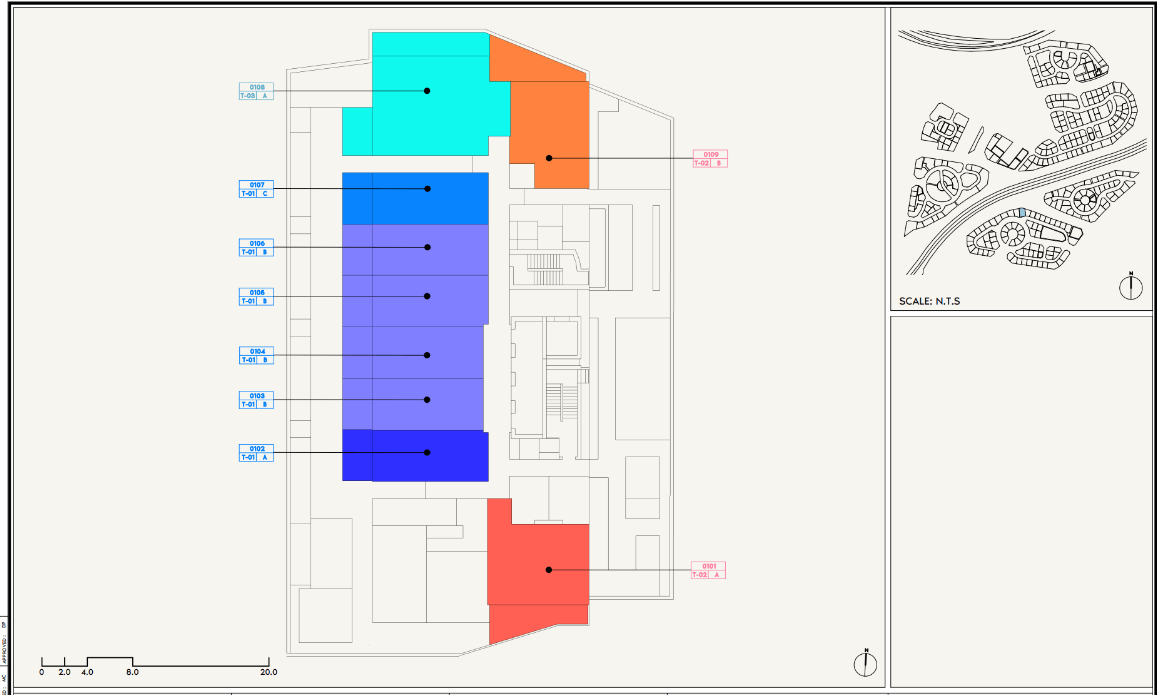
Task: Select the 0109 T-02 B unit tag
Action: pos(710,158)
